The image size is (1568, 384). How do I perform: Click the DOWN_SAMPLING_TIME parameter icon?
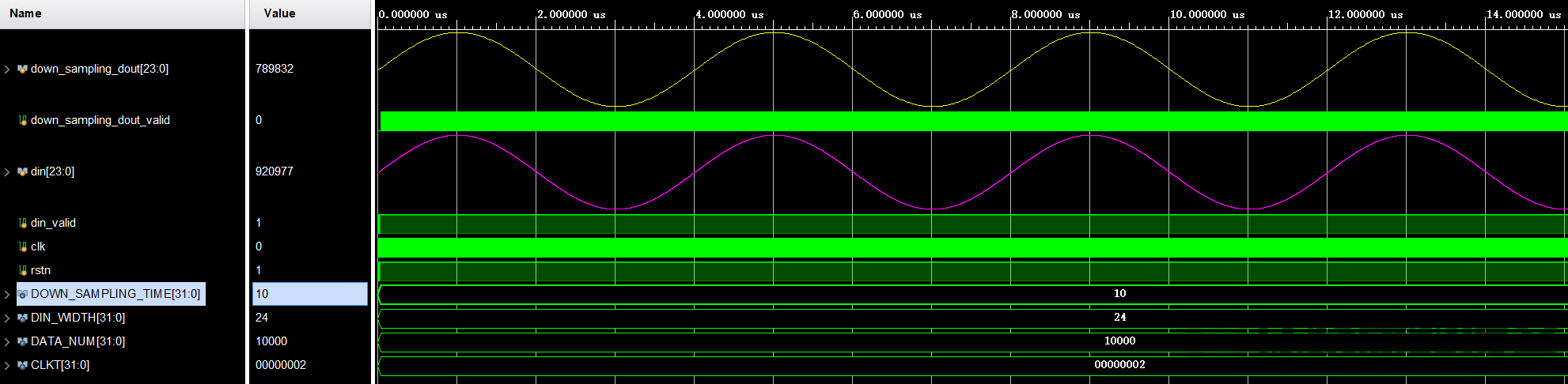pyautogui.click(x=22, y=295)
